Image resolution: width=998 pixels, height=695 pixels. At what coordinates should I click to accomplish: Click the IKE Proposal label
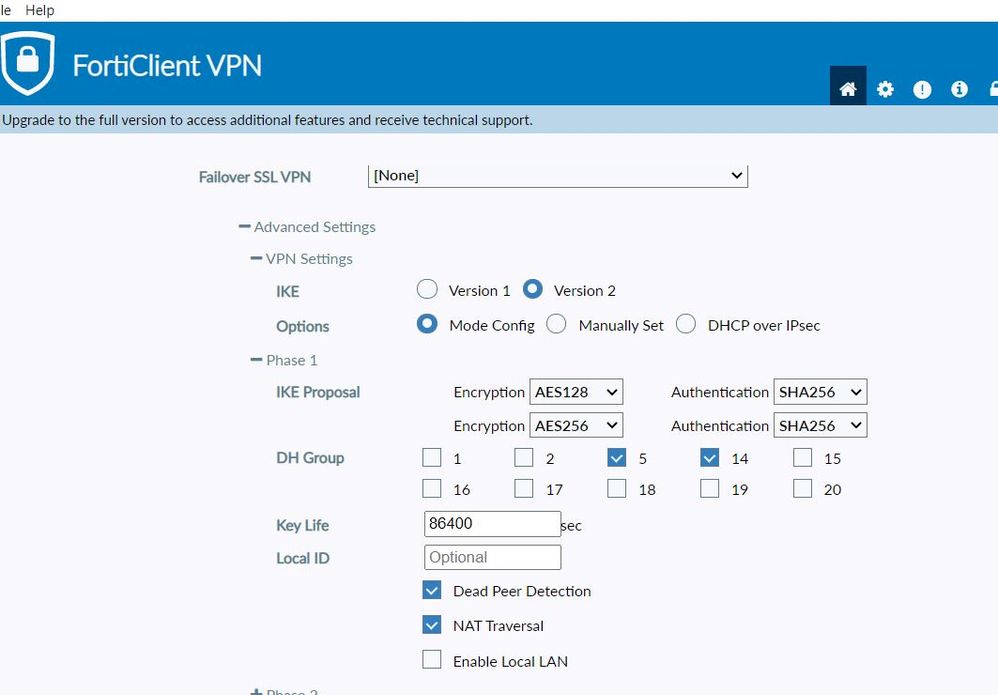click(318, 392)
